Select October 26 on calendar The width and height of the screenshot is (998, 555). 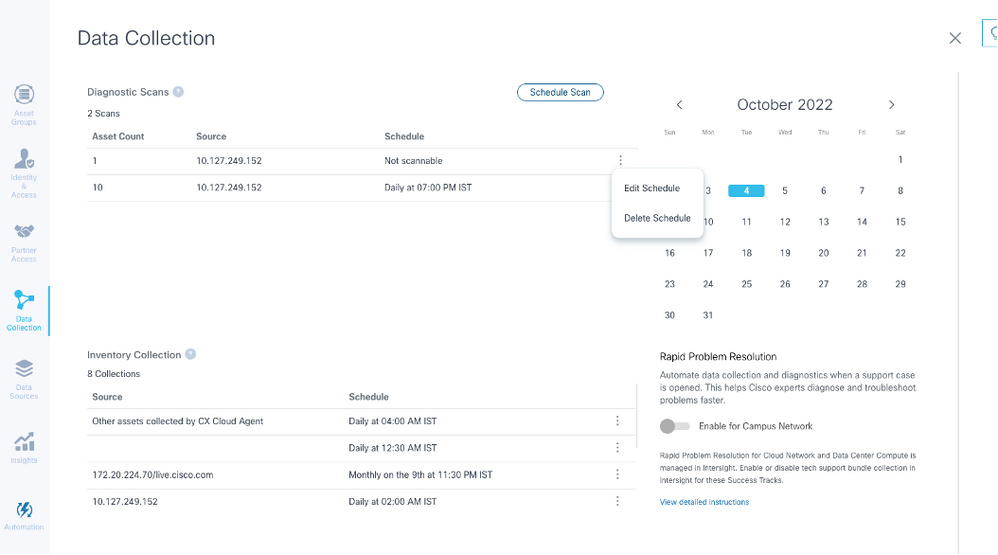(x=785, y=284)
